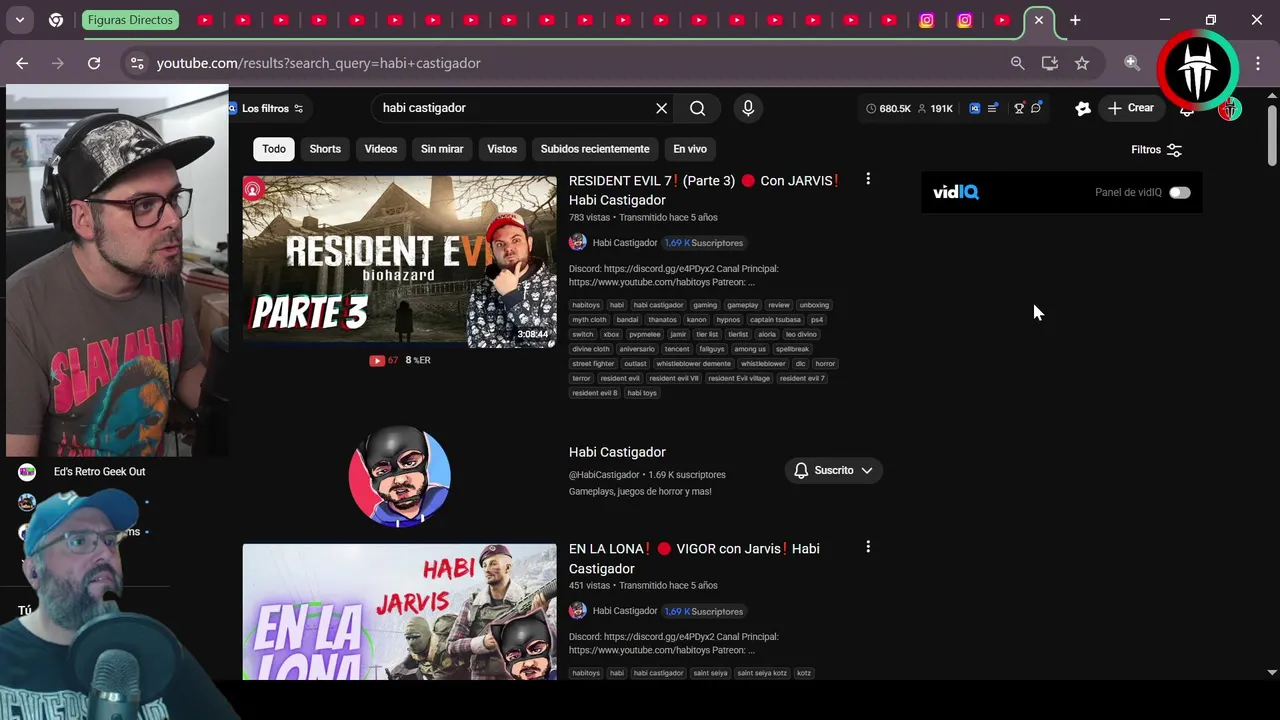Click the 'saint seiya kotz' tag

tap(761, 673)
